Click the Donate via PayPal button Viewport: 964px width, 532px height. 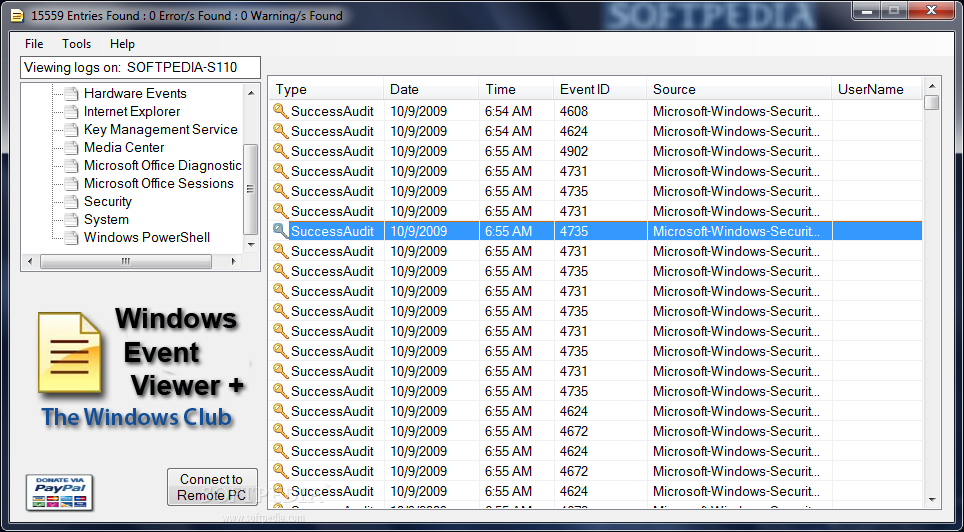(59, 492)
